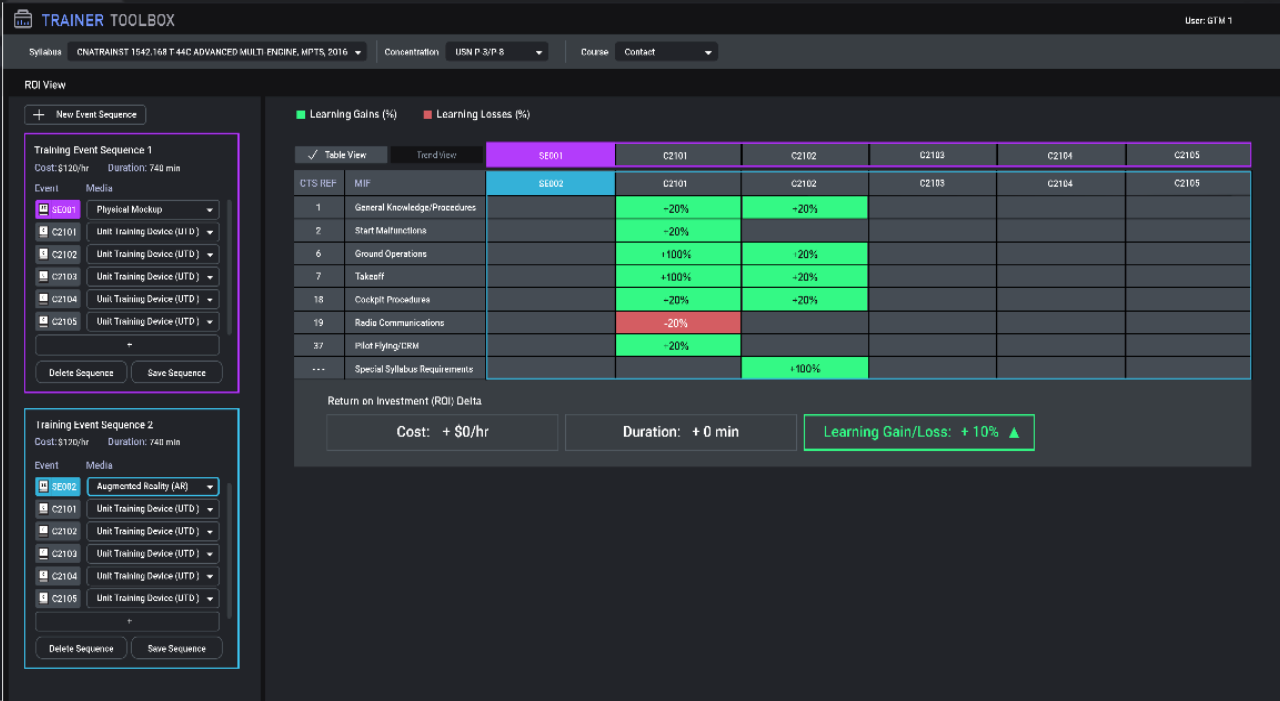Click the C2103 event icon in Sequence 1
1280x701 pixels.
[43, 277]
